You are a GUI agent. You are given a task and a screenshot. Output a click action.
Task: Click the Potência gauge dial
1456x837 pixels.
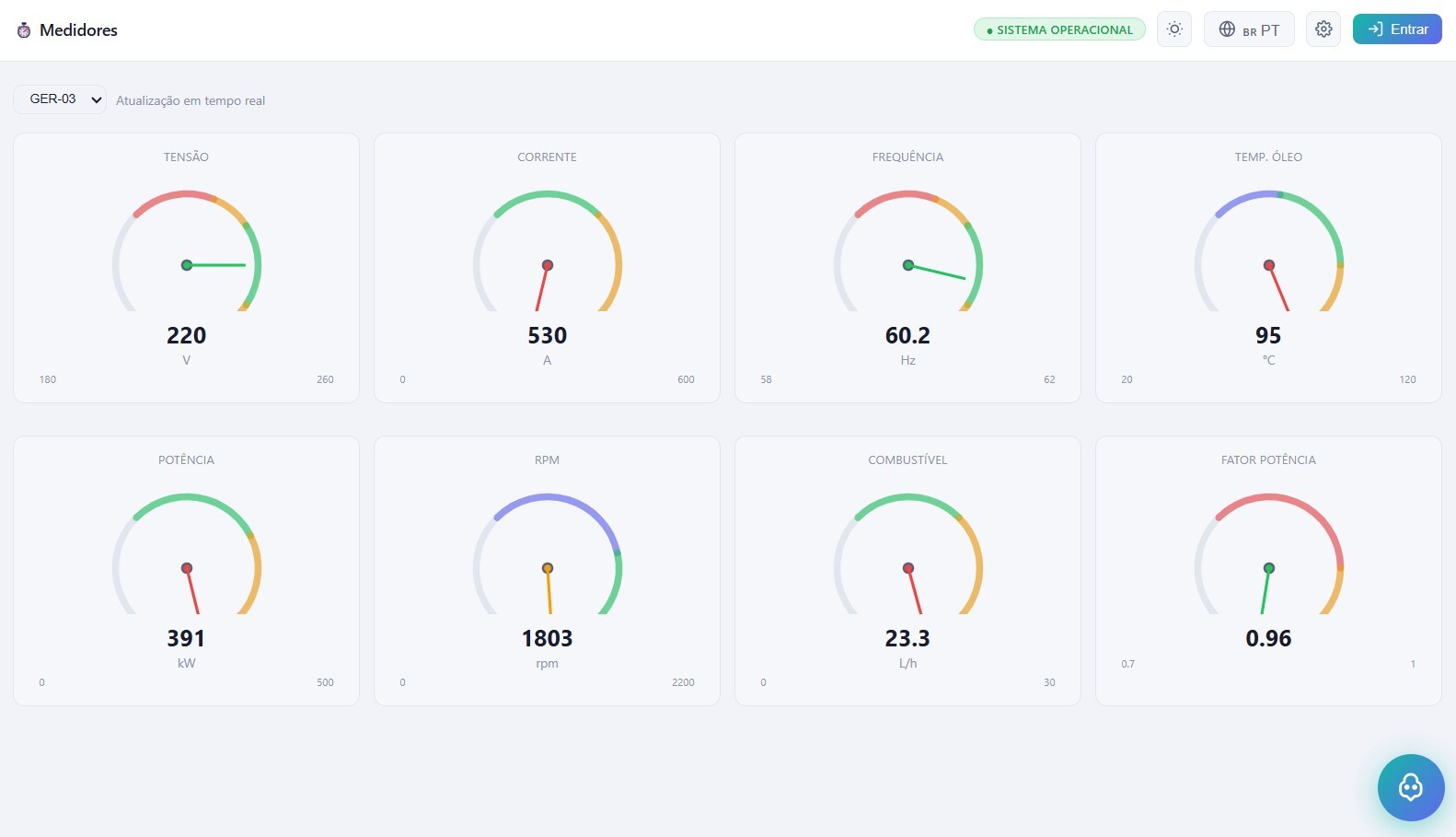click(187, 553)
